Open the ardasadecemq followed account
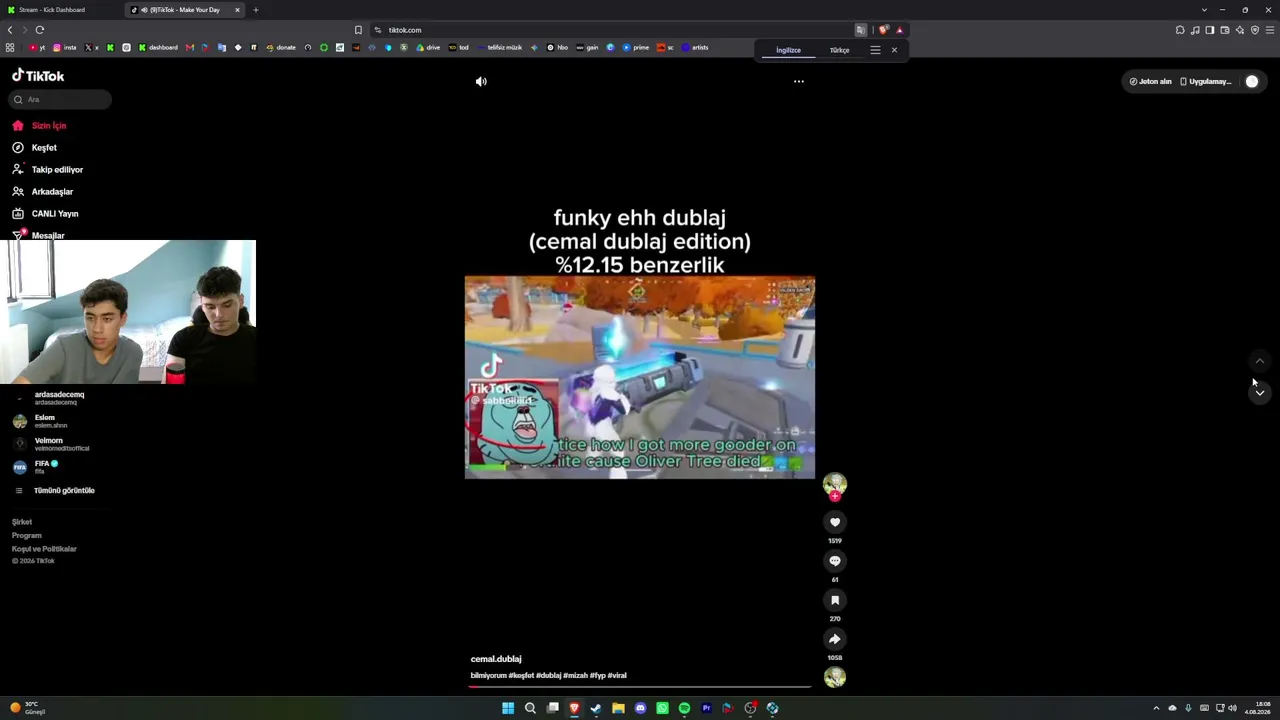This screenshot has width=1280, height=720. tap(59, 398)
